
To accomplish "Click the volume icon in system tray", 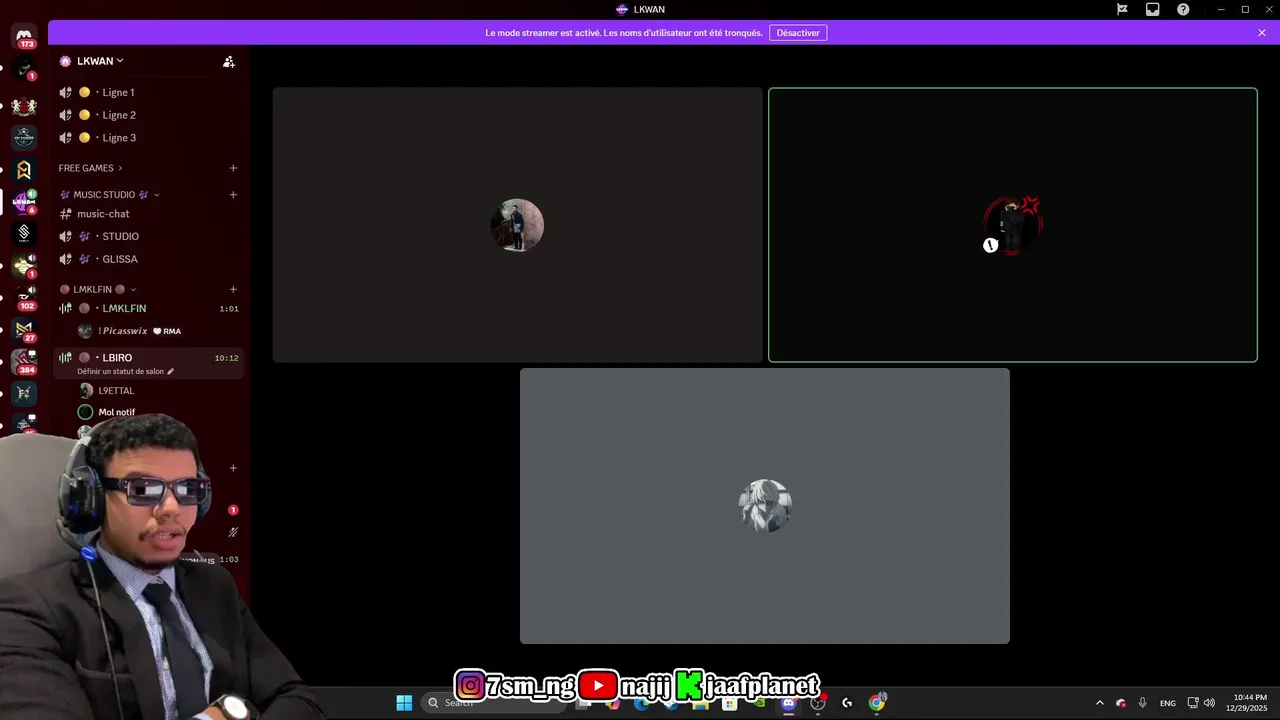I will [x=1210, y=703].
